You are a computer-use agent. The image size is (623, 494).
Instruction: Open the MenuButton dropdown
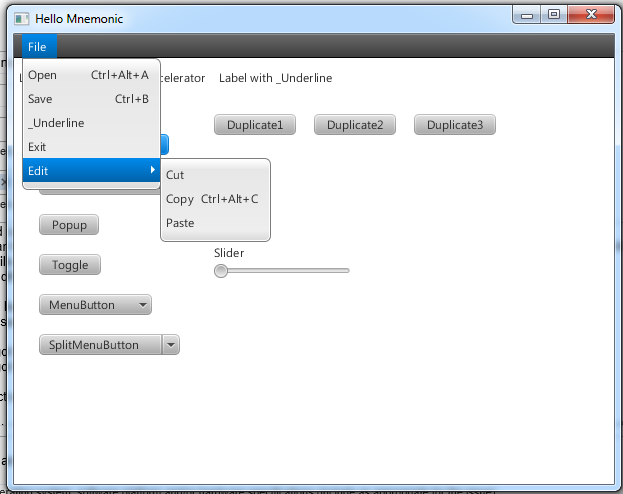click(95, 305)
